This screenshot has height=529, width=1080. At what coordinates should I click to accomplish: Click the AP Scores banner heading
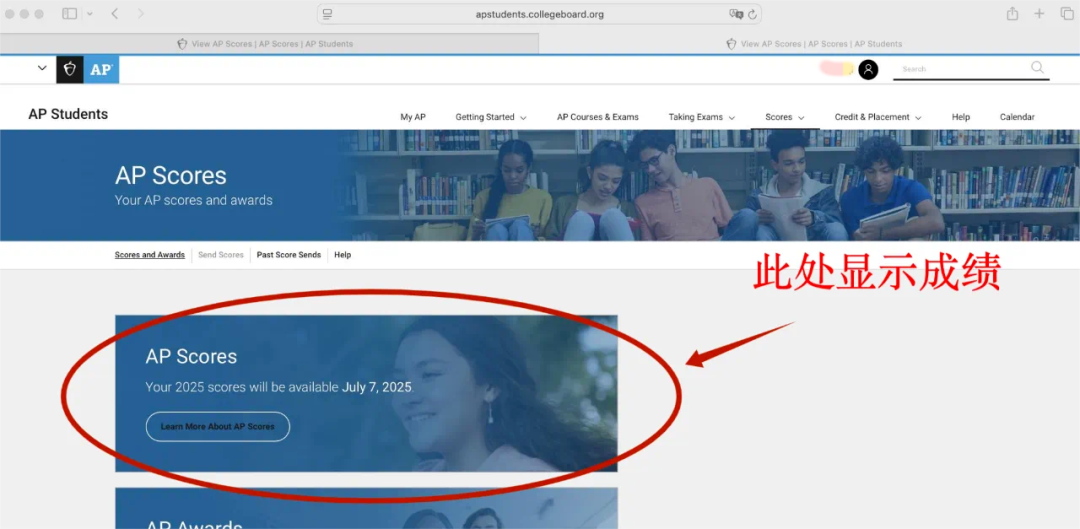coord(170,175)
